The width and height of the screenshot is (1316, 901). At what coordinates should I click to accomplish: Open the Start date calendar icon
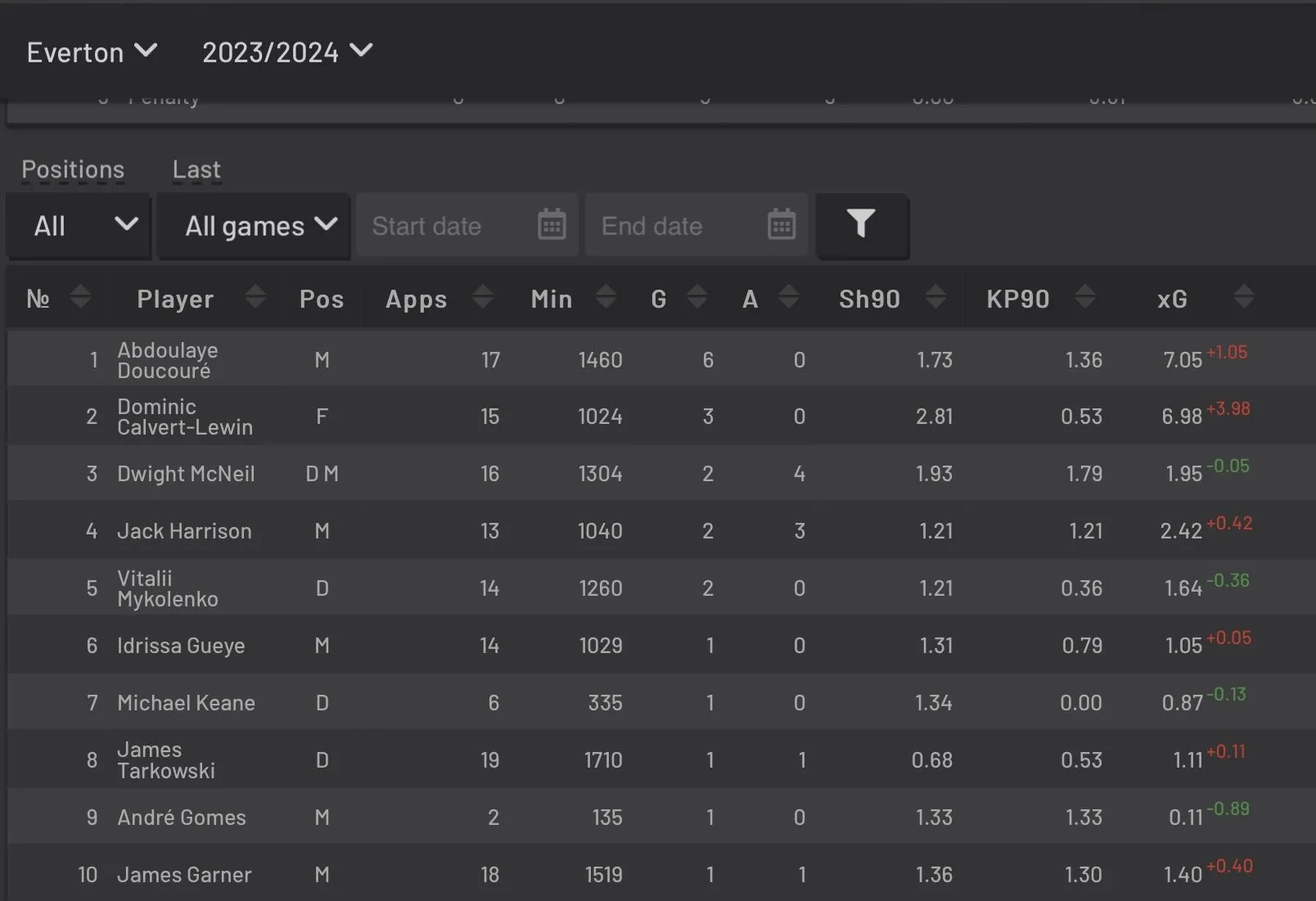552,225
